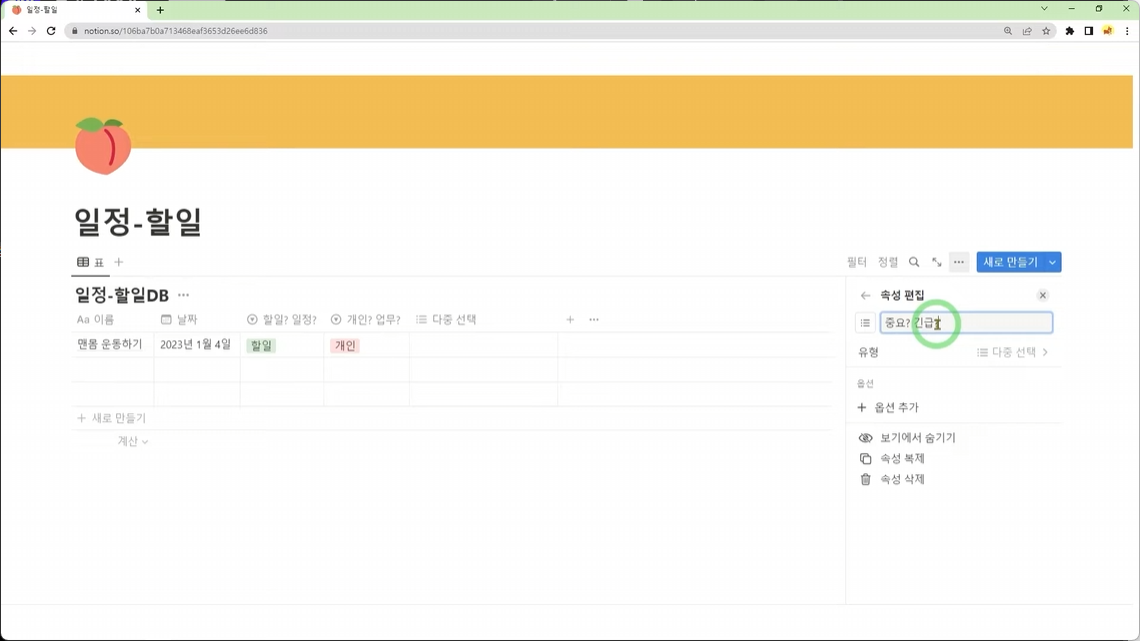Screen dimensions: 1140x641
Task: Open table properties three-dot icon
Action: (x=594, y=320)
